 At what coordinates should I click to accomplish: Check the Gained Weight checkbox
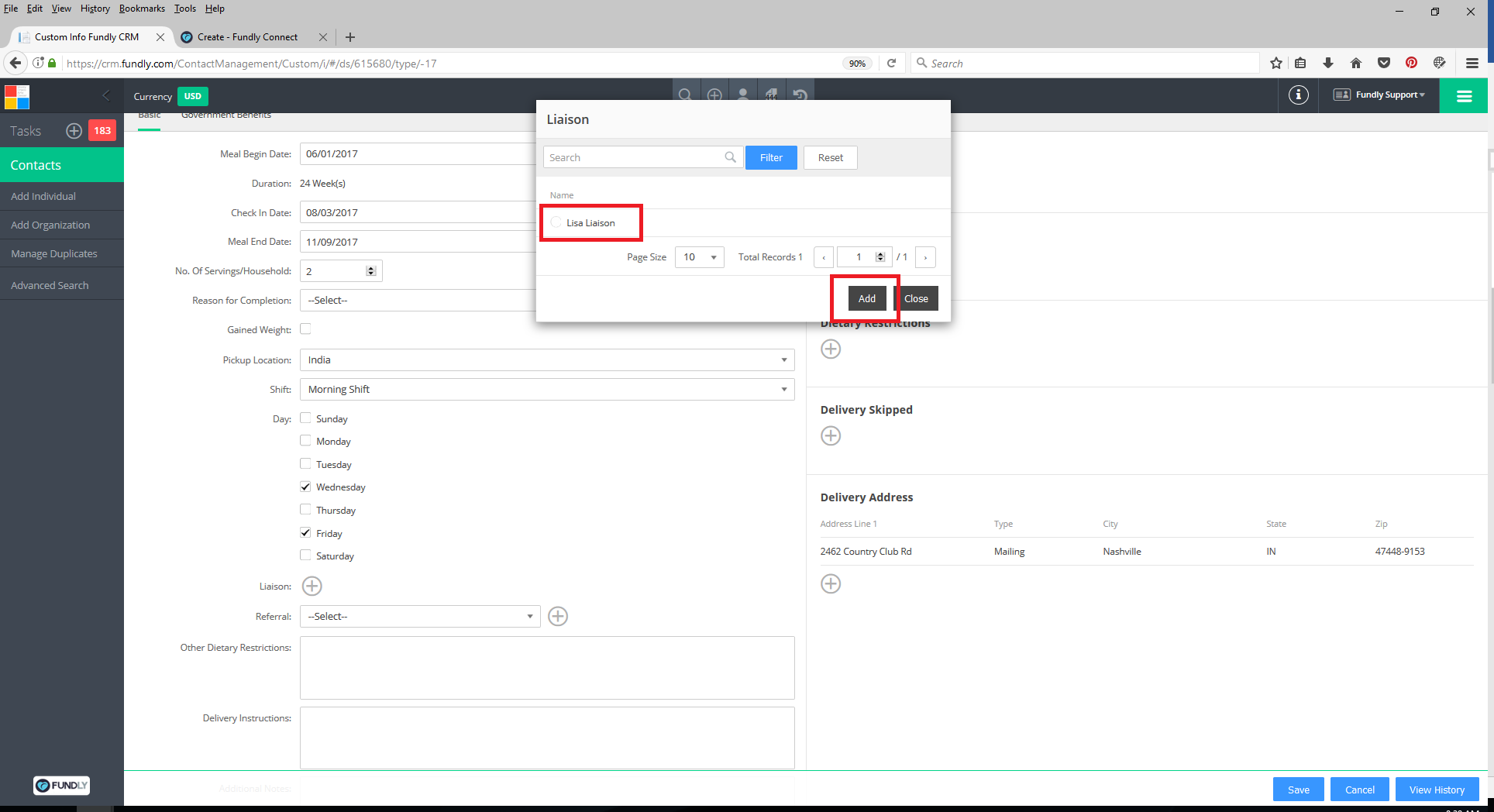pyautogui.click(x=305, y=329)
